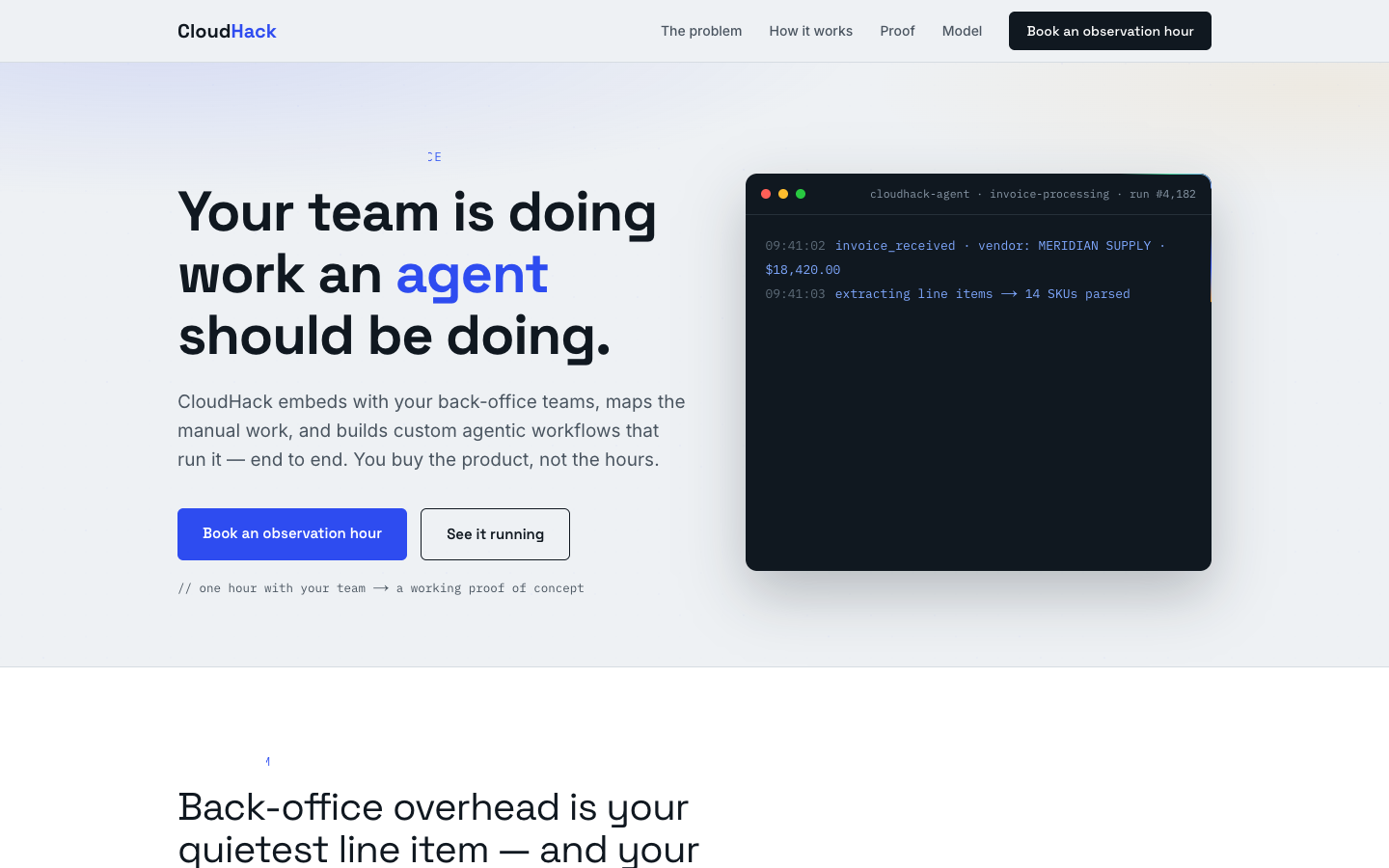Click the blue word agent in headline
Image resolution: width=1389 pixels, height=868 pixels.
(x=472, y=275)
